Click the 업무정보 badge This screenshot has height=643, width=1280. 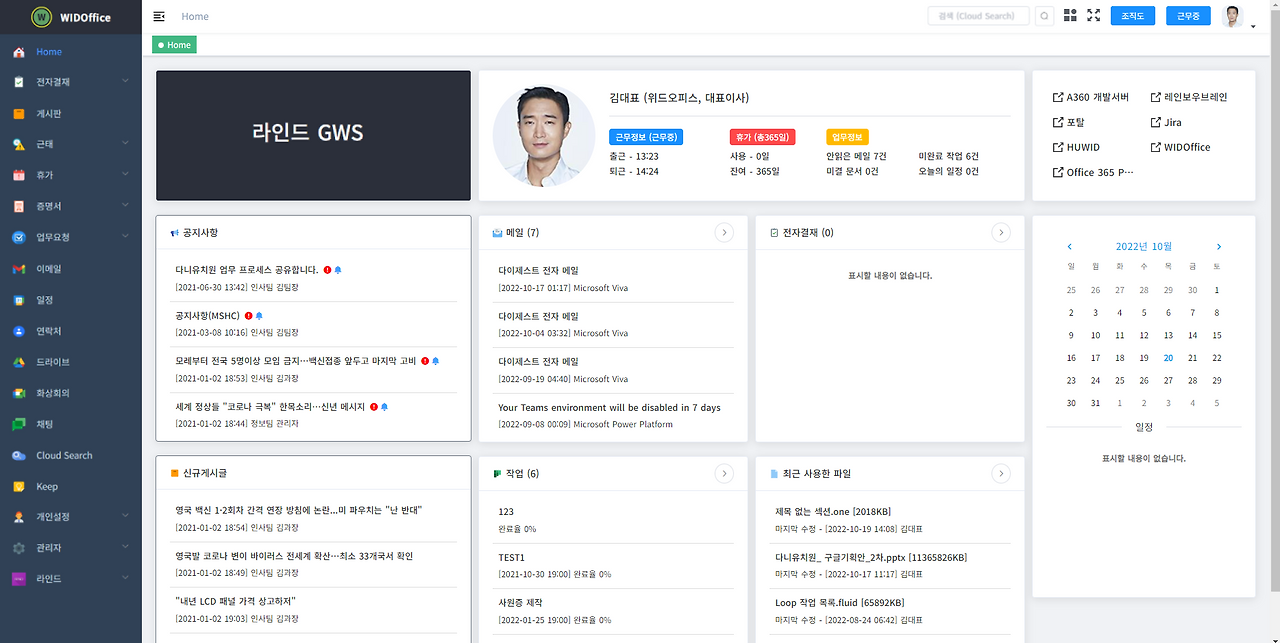(847, 137)
